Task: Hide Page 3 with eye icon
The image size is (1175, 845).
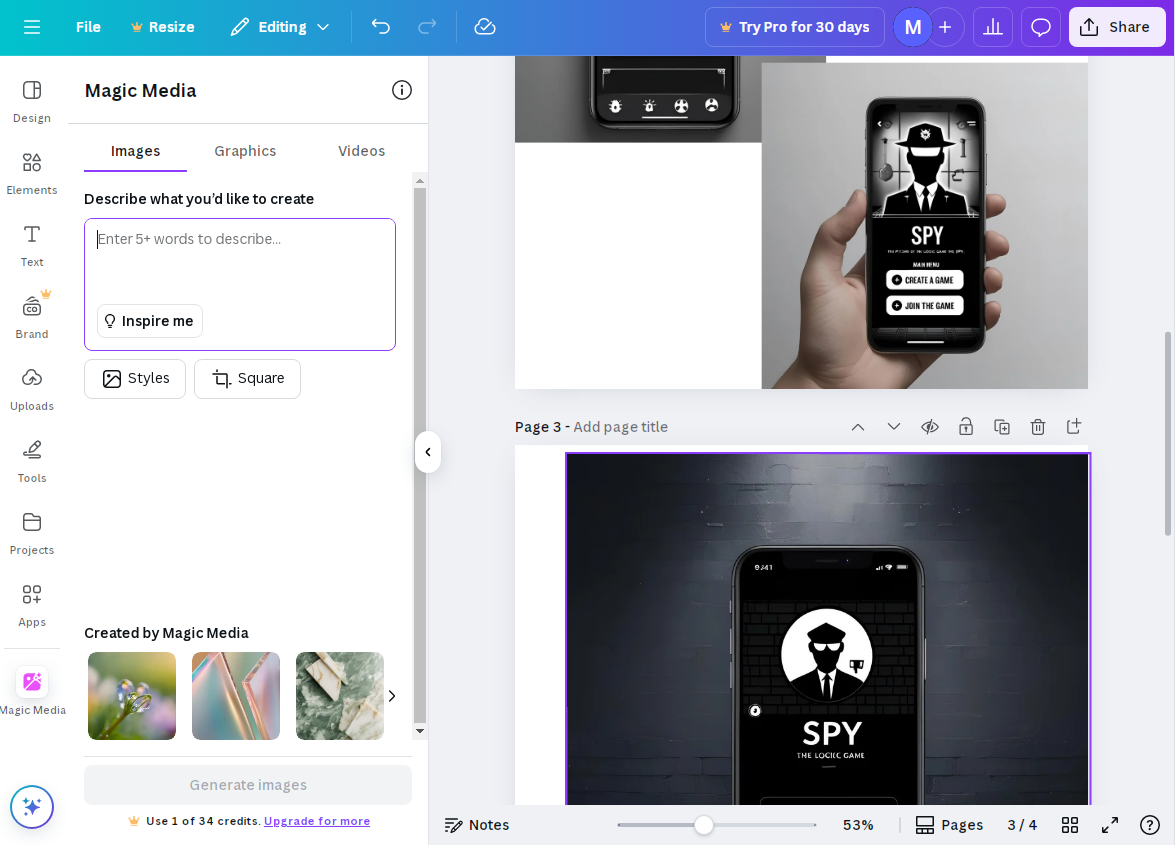Action: [x=930, y=427]
